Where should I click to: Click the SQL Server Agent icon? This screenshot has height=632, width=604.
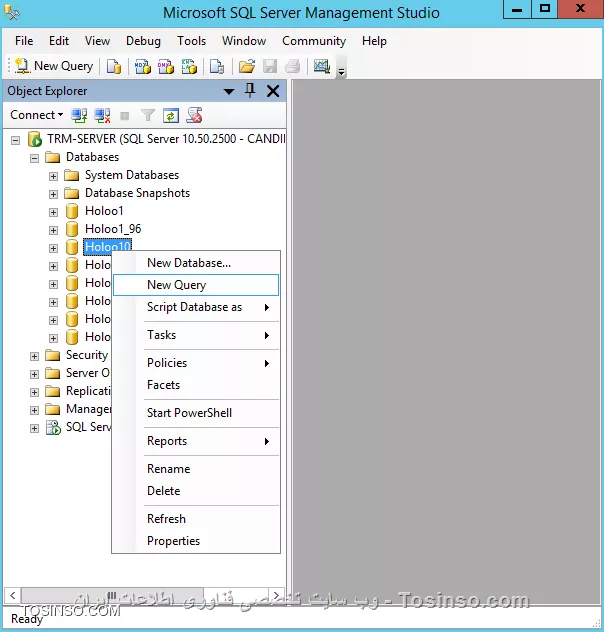tap(53, 427)
